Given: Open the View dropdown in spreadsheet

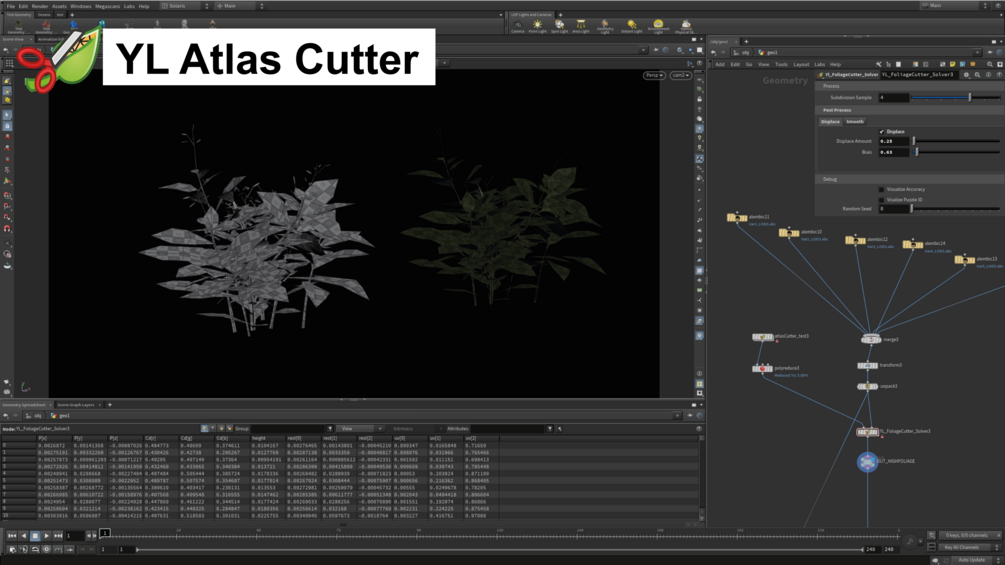Looking at the screenshot, I should click(x=359, y=429).
